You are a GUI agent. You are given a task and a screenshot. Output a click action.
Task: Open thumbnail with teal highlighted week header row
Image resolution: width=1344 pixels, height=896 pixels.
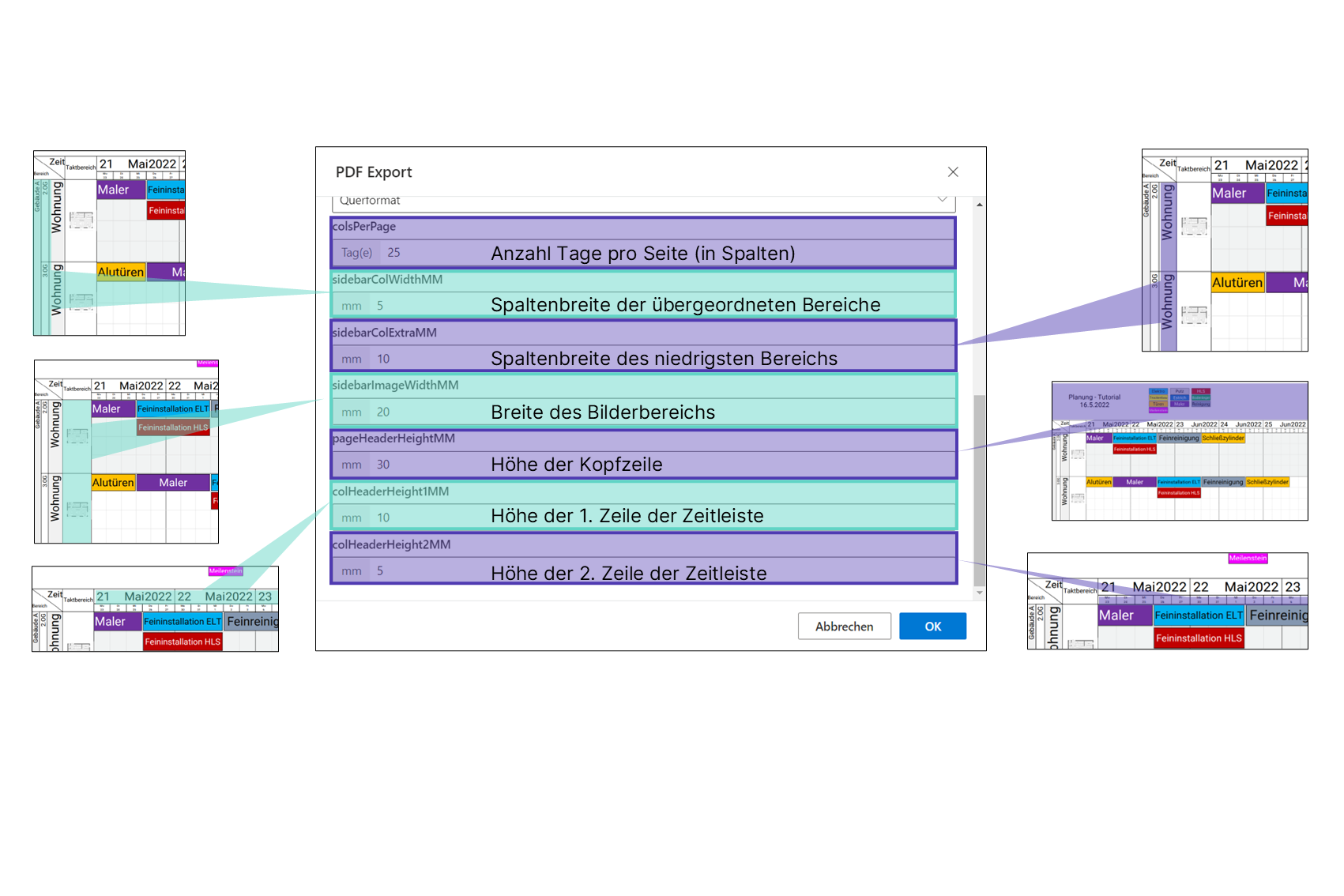tap(155, 609)
